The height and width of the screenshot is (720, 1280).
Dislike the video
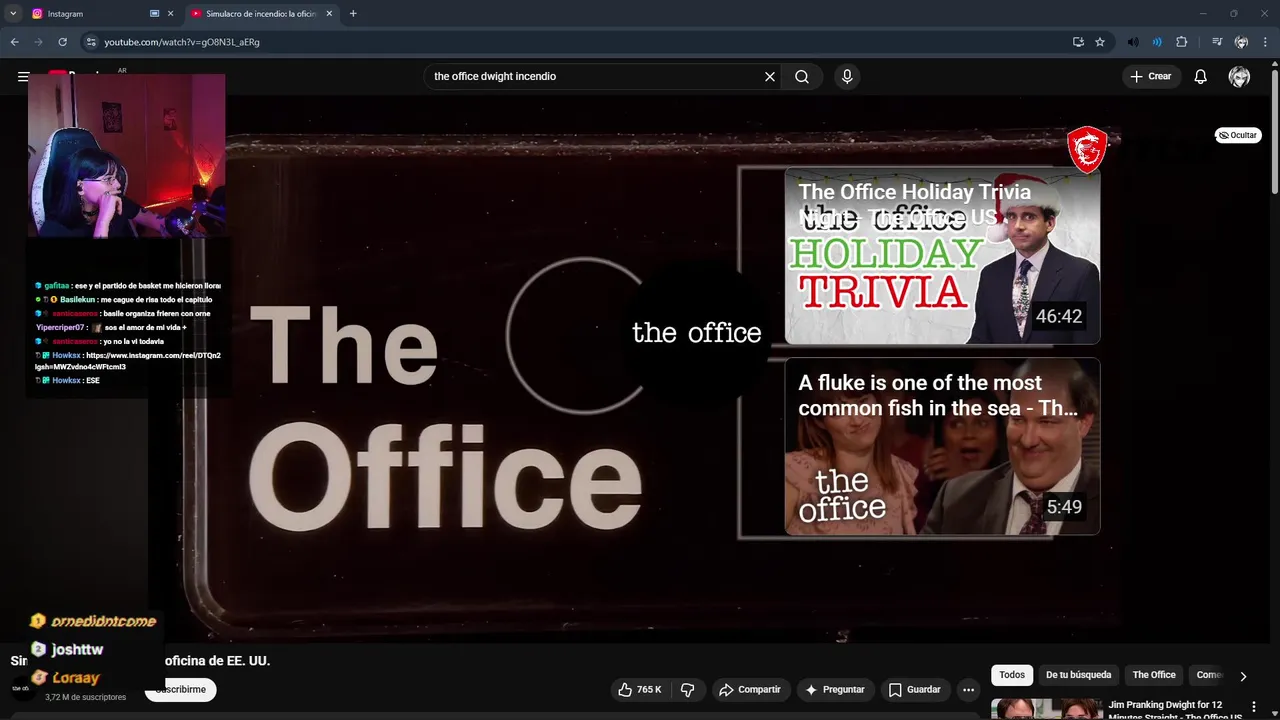pos(688,689)
